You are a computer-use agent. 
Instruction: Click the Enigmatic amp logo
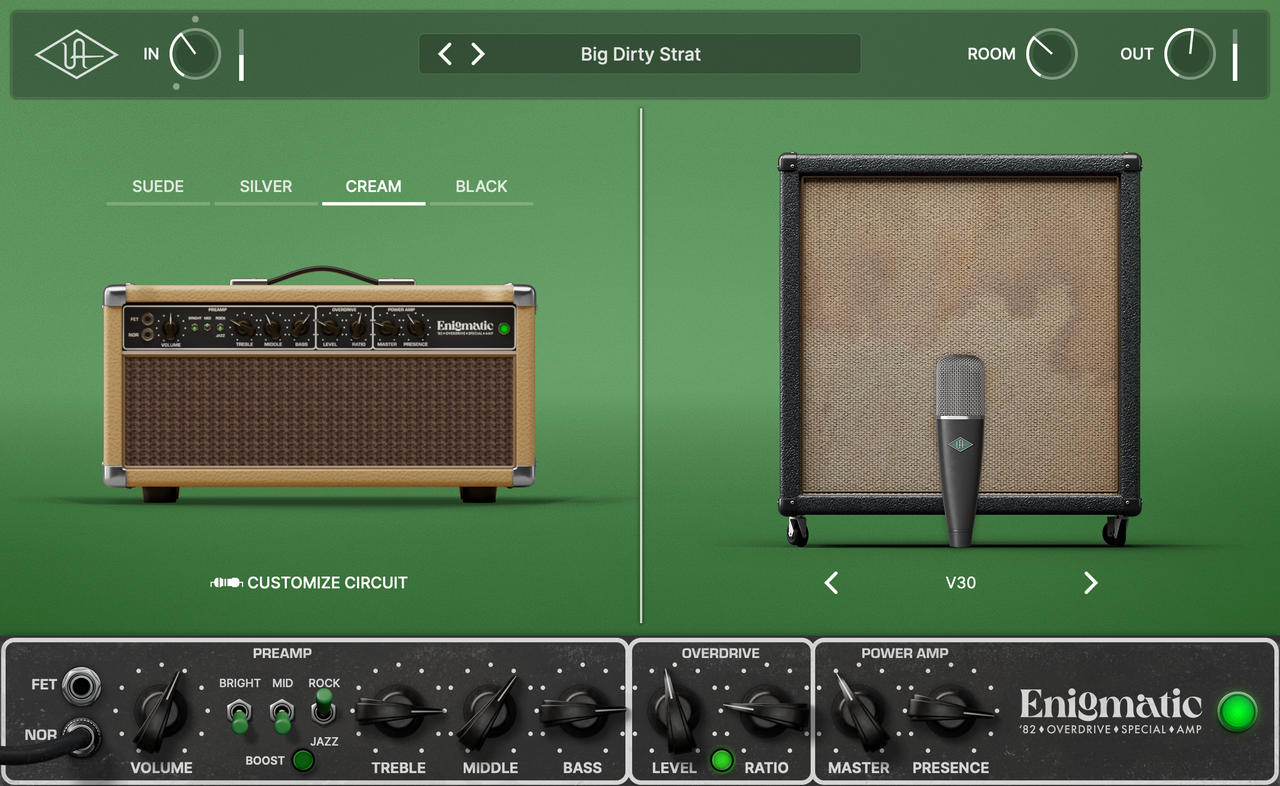pos(1111,711)
